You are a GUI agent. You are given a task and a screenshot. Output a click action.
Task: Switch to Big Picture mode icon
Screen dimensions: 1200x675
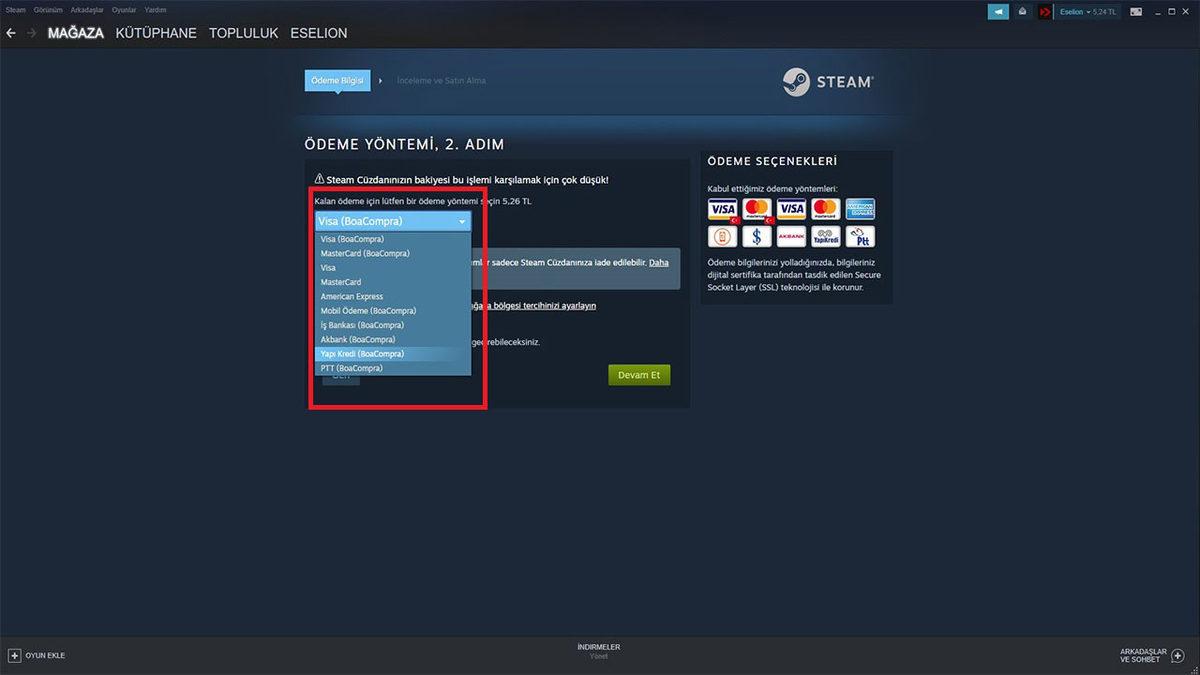(1135, 12)
